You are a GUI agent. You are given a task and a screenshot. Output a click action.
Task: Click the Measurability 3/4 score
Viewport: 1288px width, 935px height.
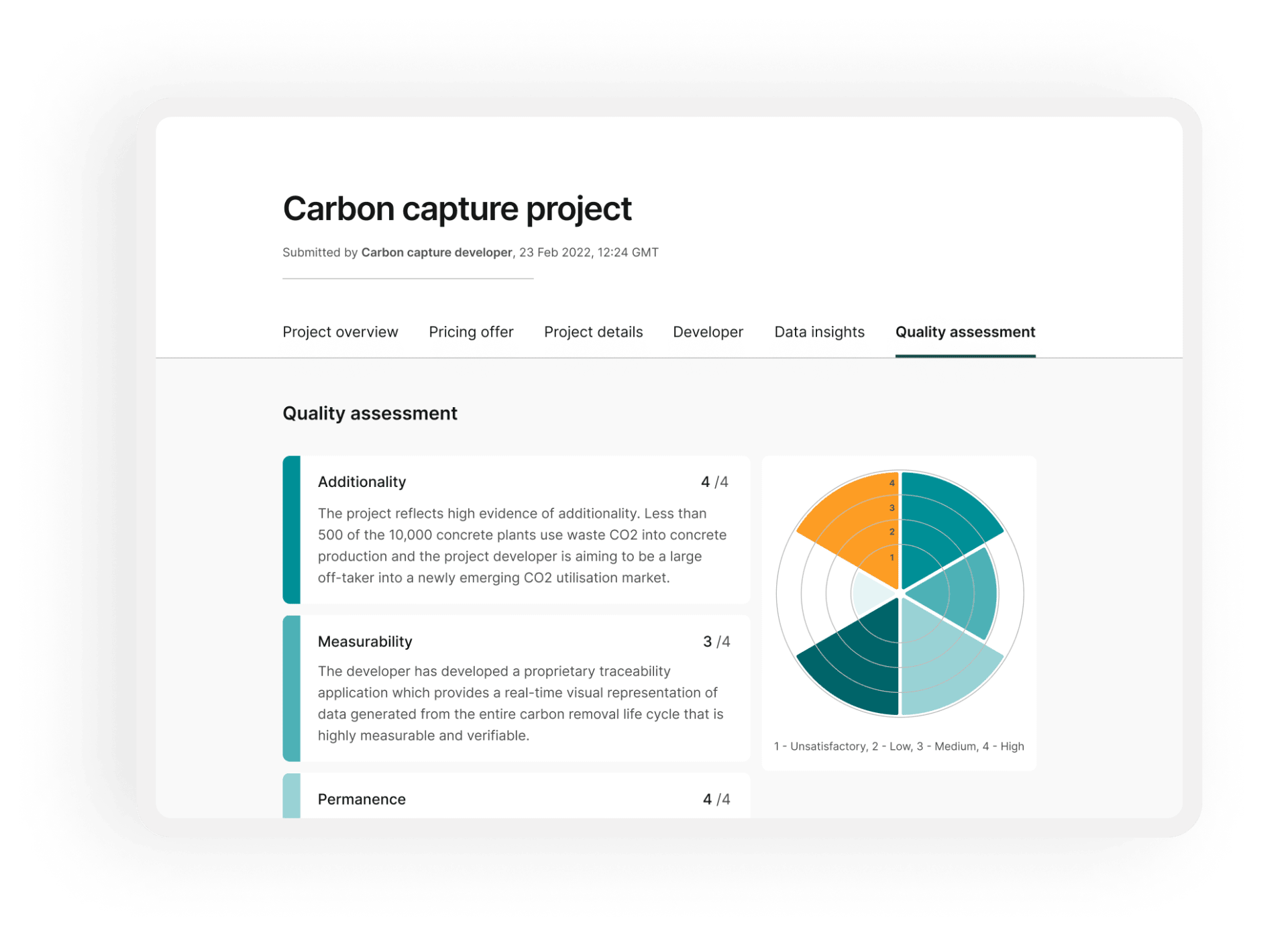pos(716,642)
